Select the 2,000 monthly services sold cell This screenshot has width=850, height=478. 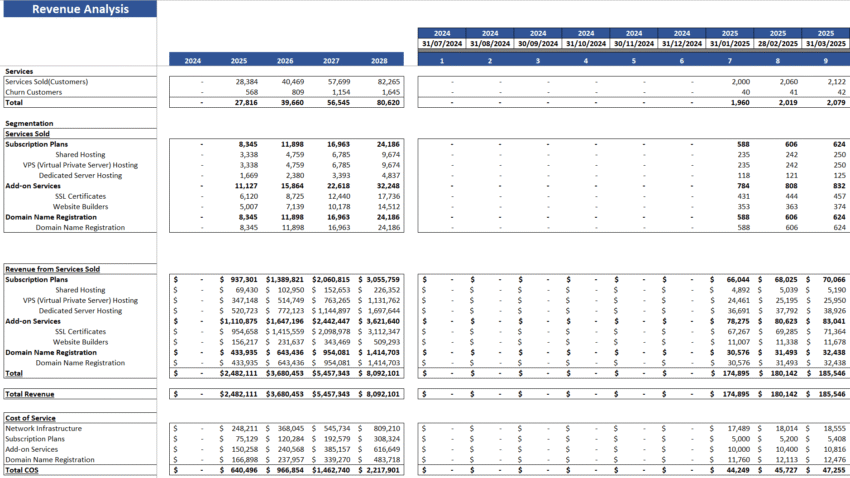(740, 82)
